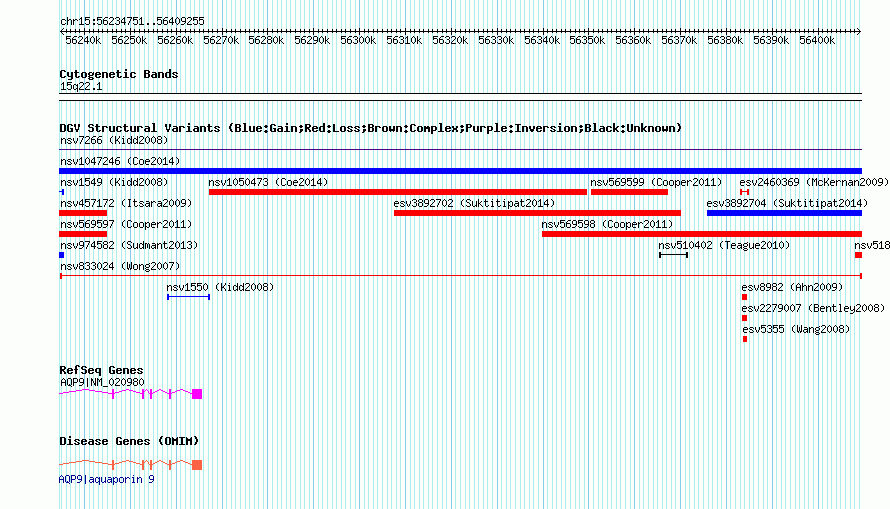The image size is (890, 509).
Task: Click the nsv510402 (Teague2010) black bracket
Action: point(673,255)
